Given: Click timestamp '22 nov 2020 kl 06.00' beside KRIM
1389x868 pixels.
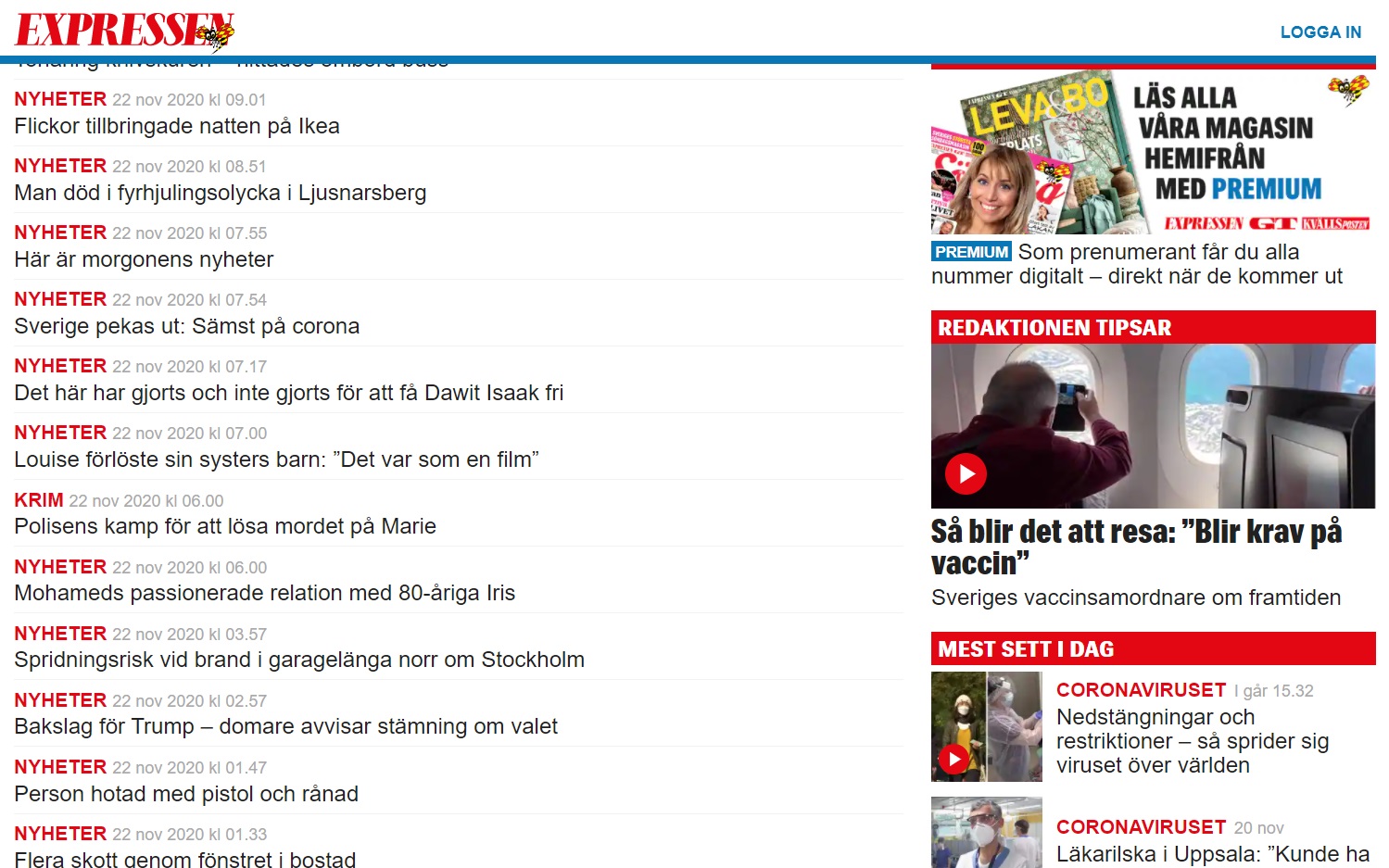Looking at the screenshot, I should tap(146, 501).
